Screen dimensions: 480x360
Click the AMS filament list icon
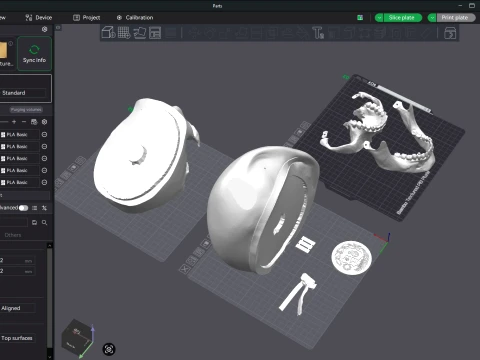tap(34, 122)
